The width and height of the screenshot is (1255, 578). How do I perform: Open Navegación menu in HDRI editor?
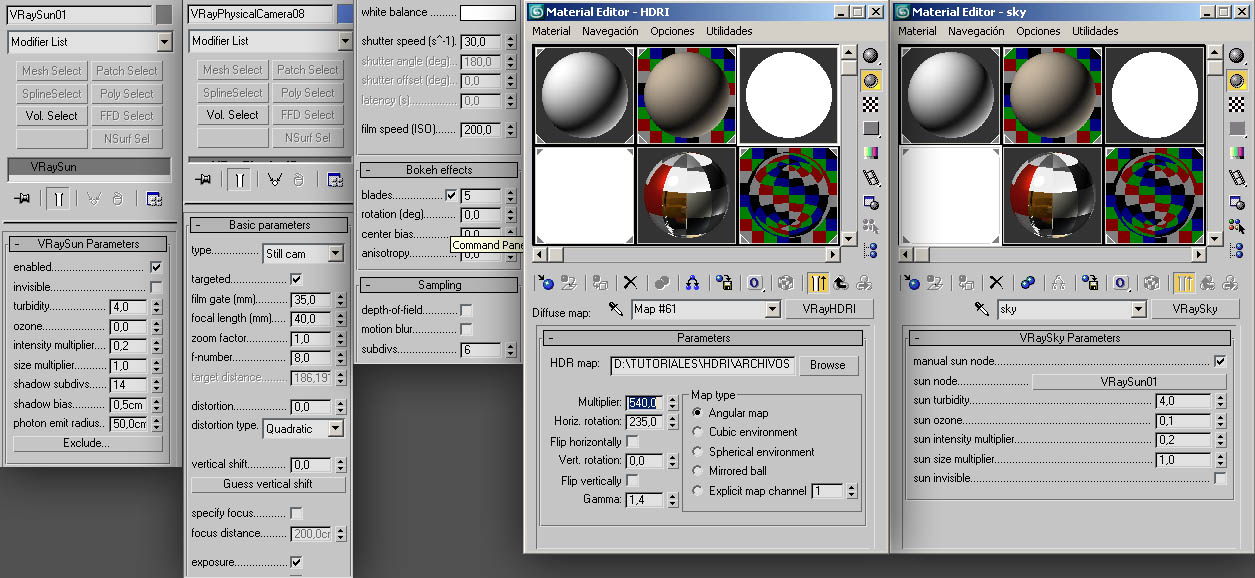(609, 31)
